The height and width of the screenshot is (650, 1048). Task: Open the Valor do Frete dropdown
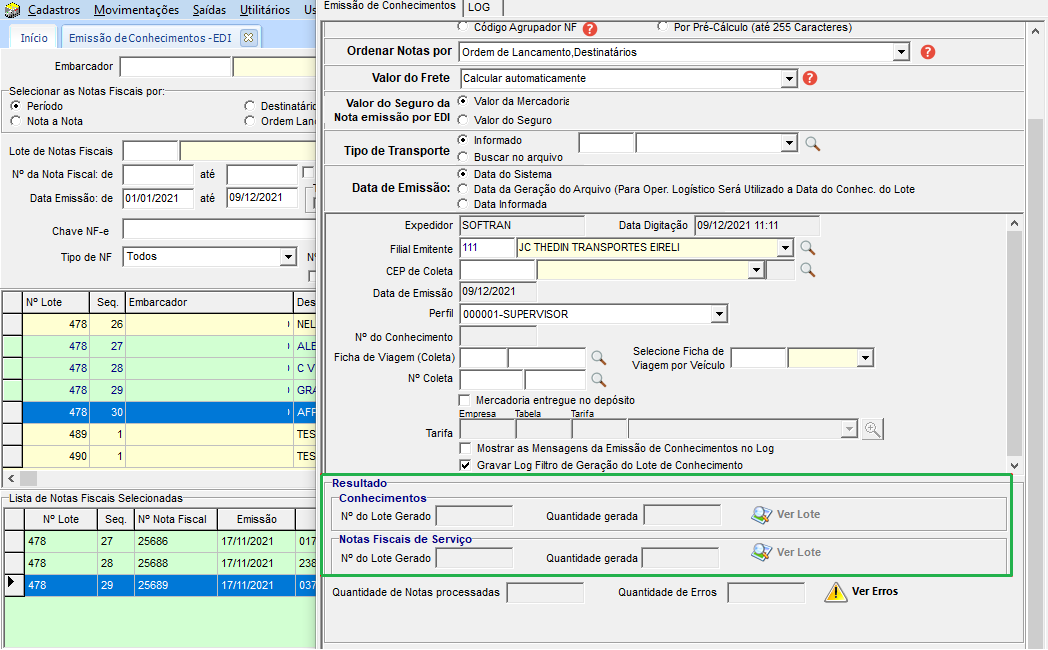pyautogui.click(x=789, y=79)
